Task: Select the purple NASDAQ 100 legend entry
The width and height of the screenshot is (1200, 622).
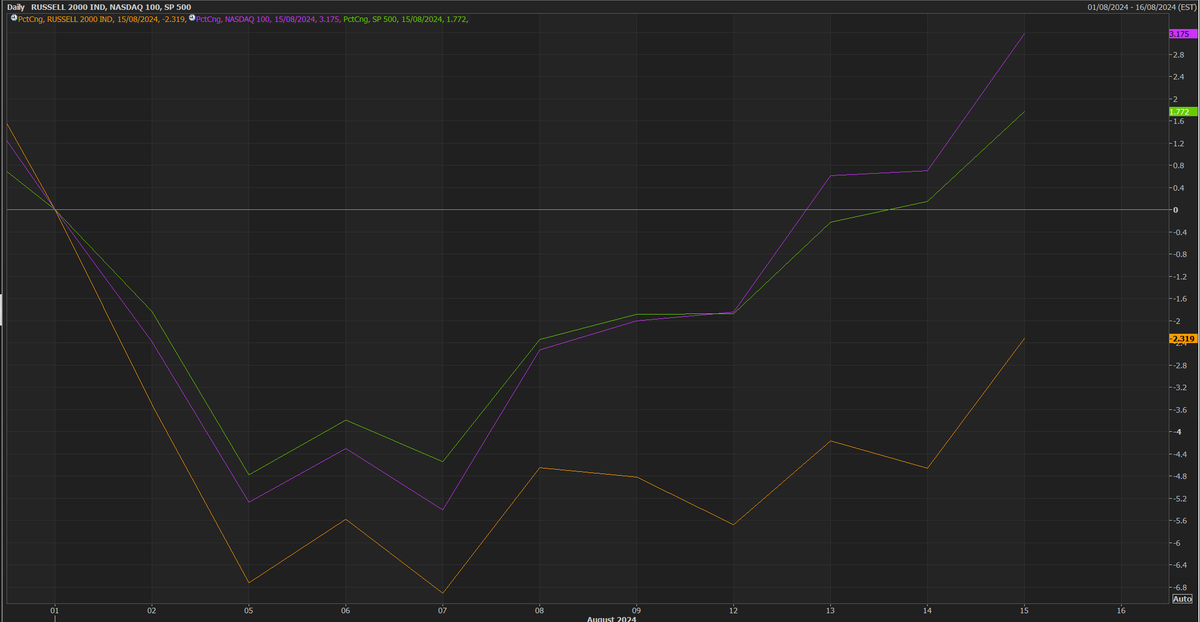Action: click(x=268, y=19)
